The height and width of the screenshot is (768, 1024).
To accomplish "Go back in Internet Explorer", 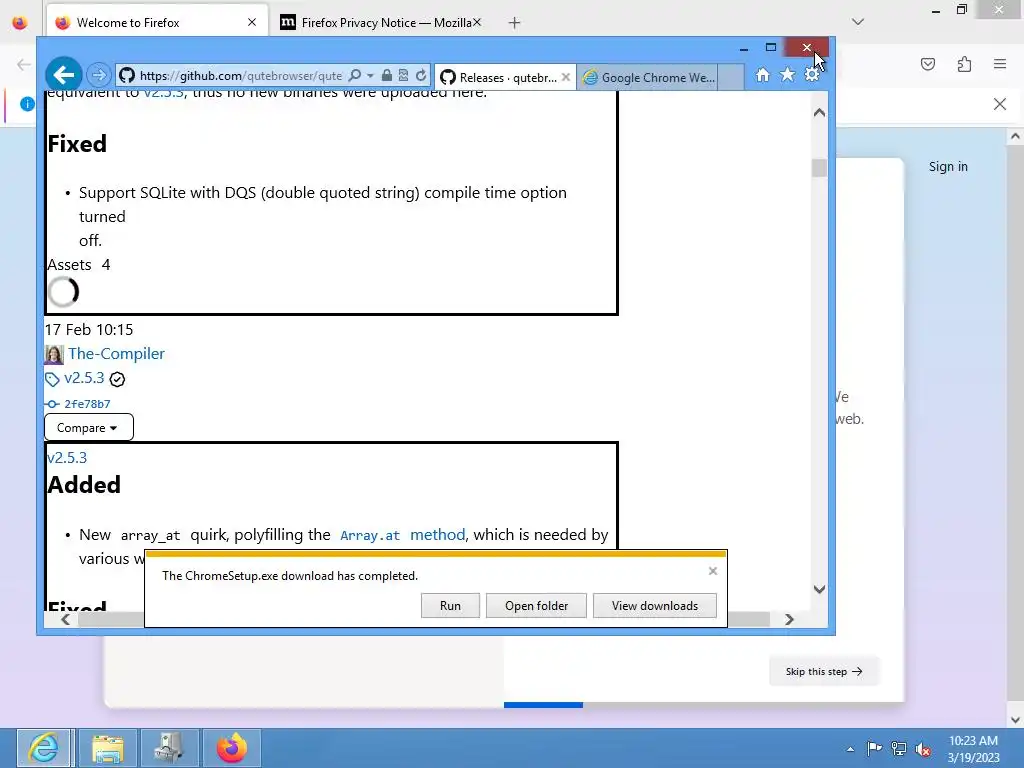I will (x=63, y=75).
